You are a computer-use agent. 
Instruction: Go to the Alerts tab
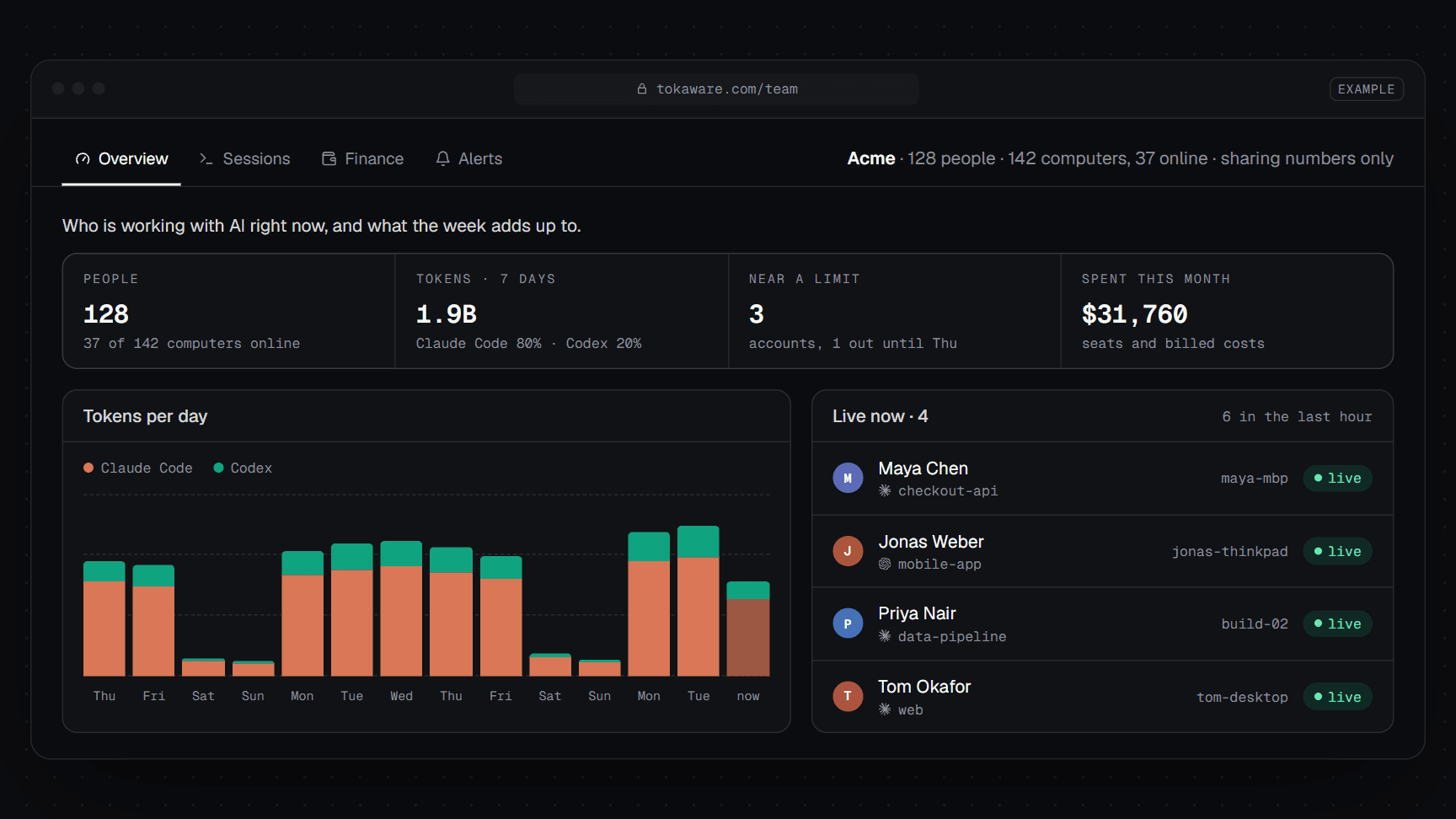click(468, 158)
